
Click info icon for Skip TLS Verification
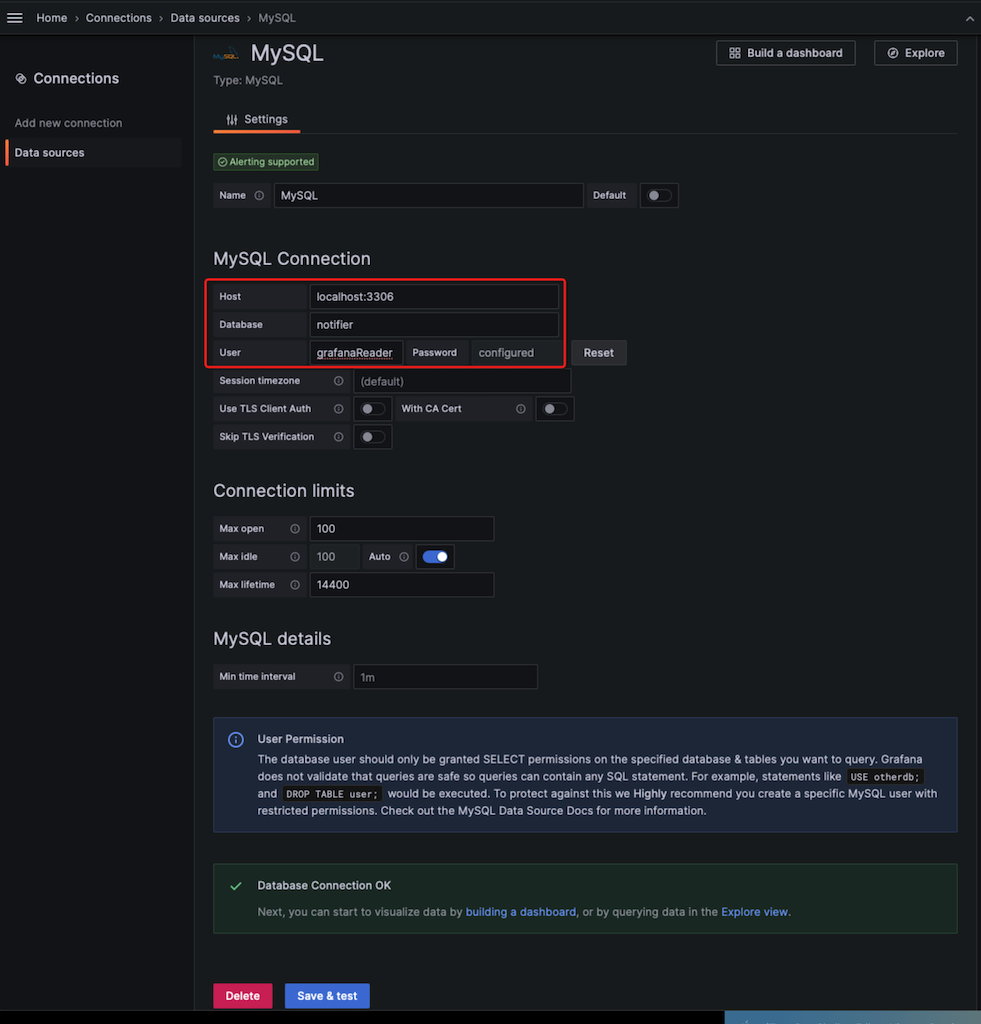pyautogui.click(x=338, y=437)
